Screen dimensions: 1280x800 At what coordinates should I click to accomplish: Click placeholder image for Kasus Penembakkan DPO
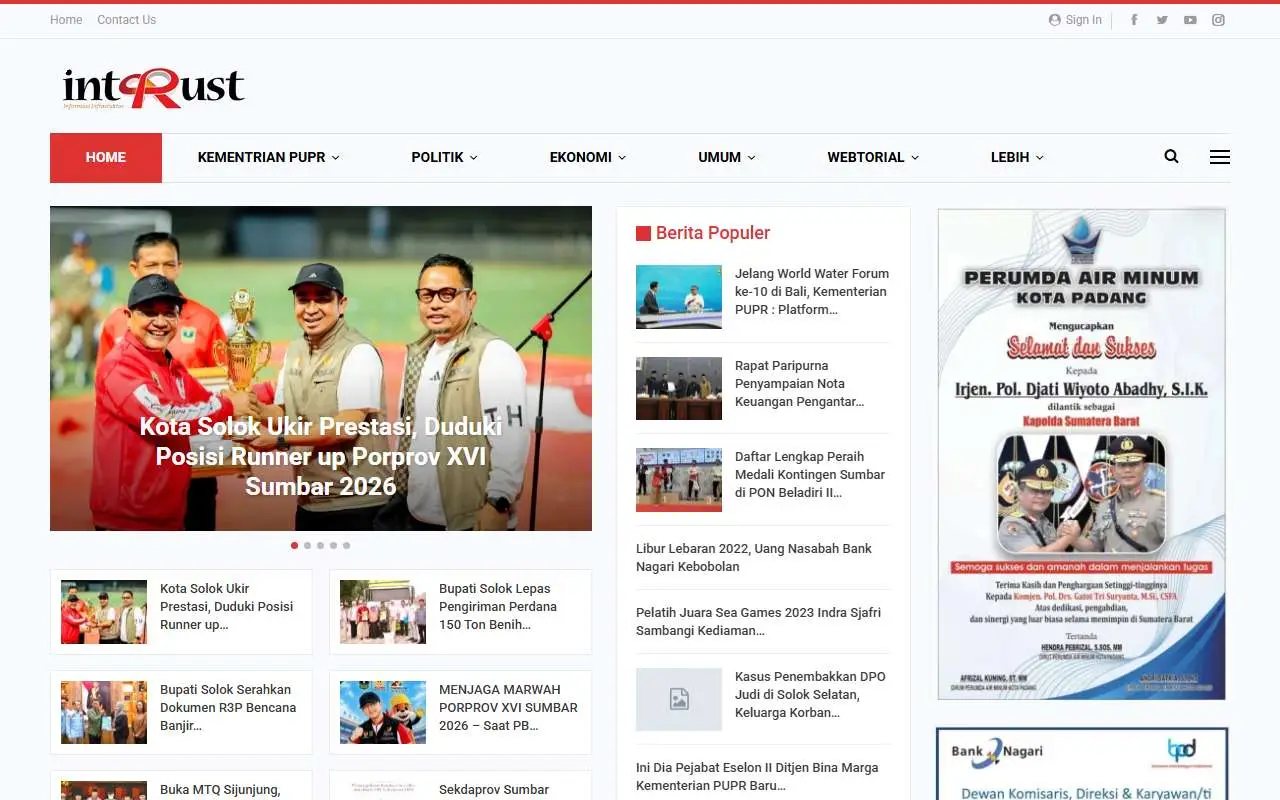(x=679, y=699)
